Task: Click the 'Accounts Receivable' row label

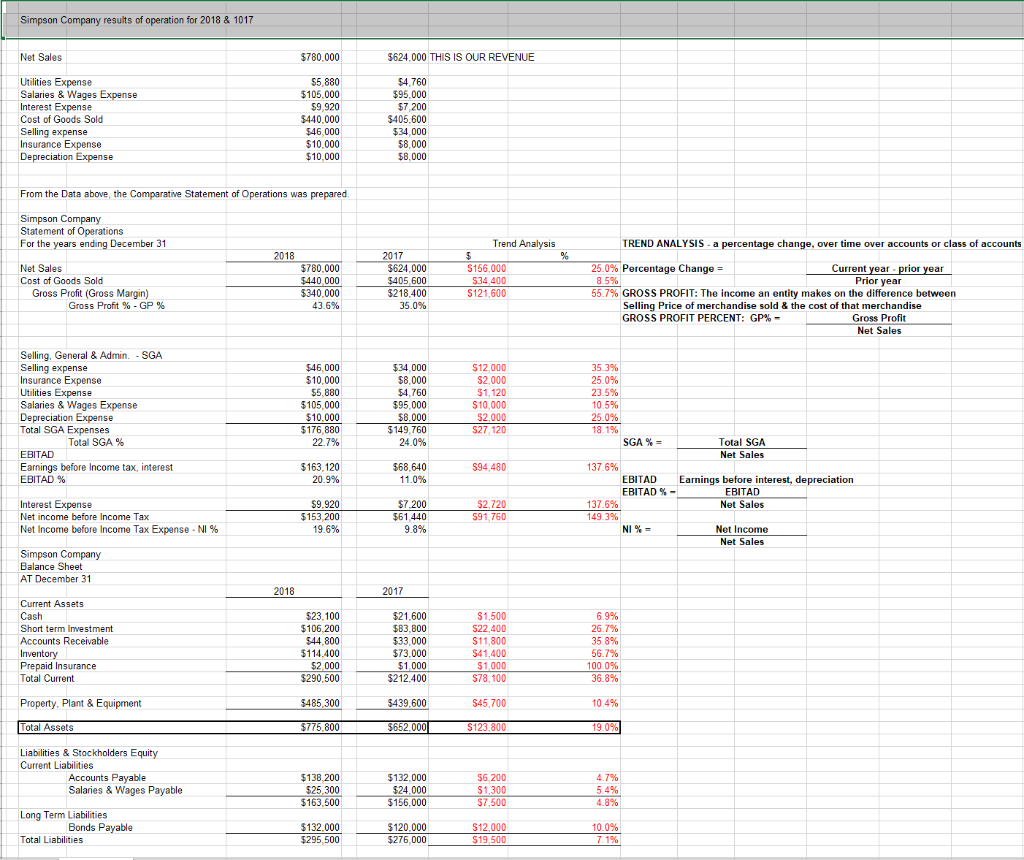Action: click(x=64, y=641)
